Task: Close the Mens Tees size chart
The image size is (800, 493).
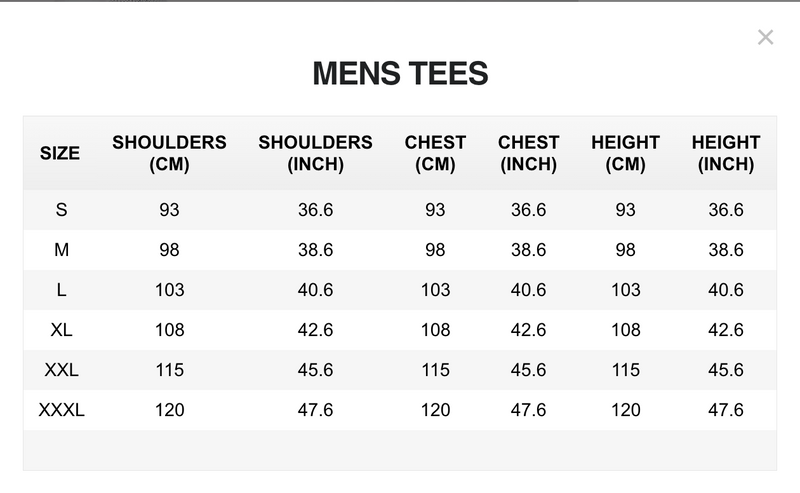Action: (765, 38)
